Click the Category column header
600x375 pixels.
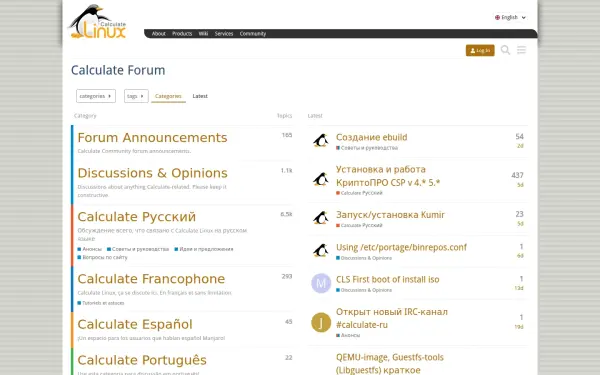click(x=85, y=116)
